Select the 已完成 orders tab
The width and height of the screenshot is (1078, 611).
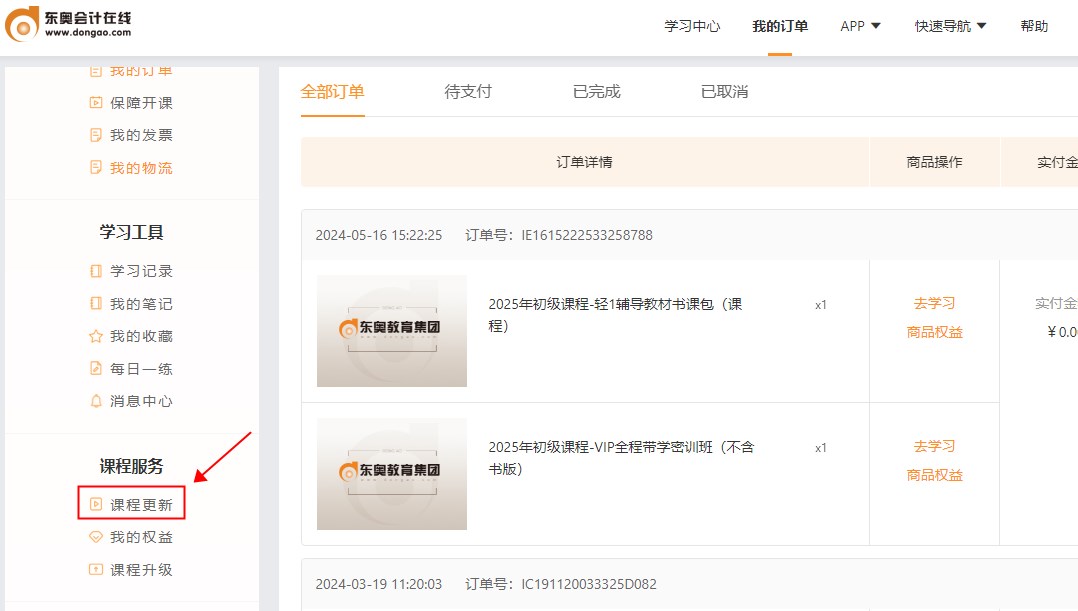tap(596, 92)
